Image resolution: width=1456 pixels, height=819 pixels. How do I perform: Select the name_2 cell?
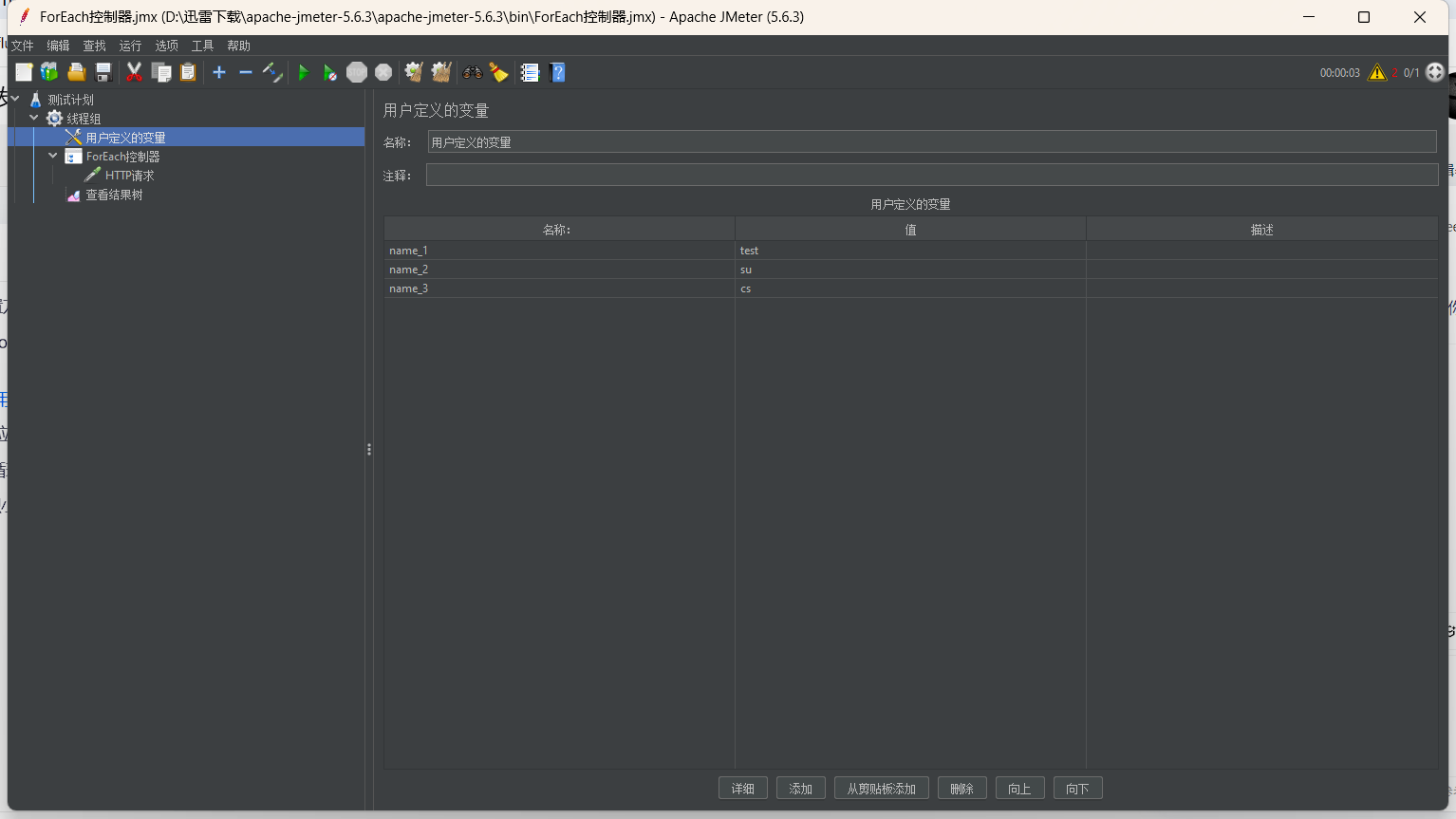(x=559, y=270)
